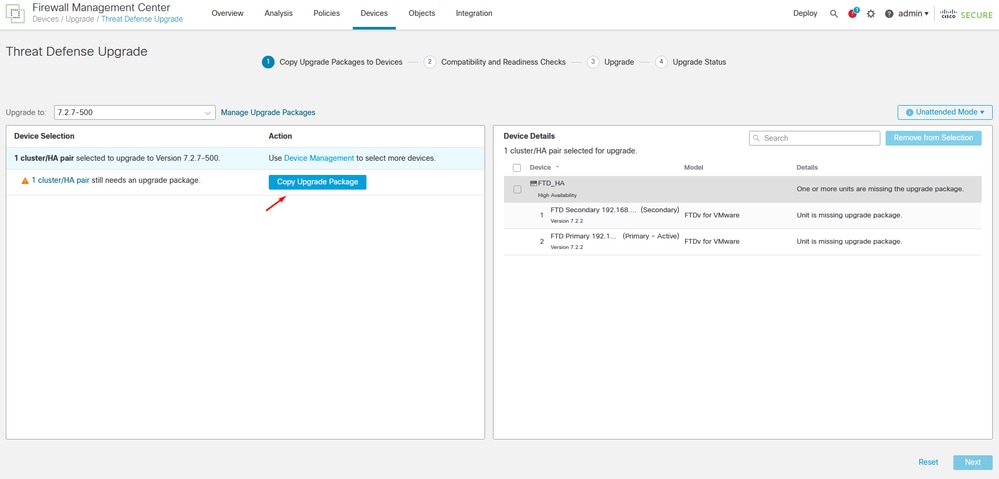The width and height of the screenshot is (999, 479).
Task: Select the FTD Primary device row
Action: pyautogui.click(x=742, y=242)
